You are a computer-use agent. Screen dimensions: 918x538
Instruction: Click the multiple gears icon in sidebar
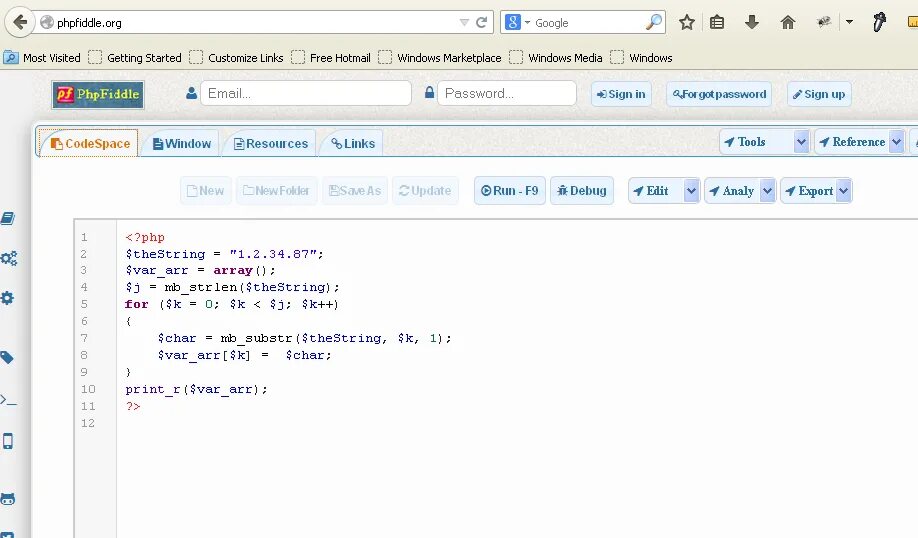[x=8, y=258]
